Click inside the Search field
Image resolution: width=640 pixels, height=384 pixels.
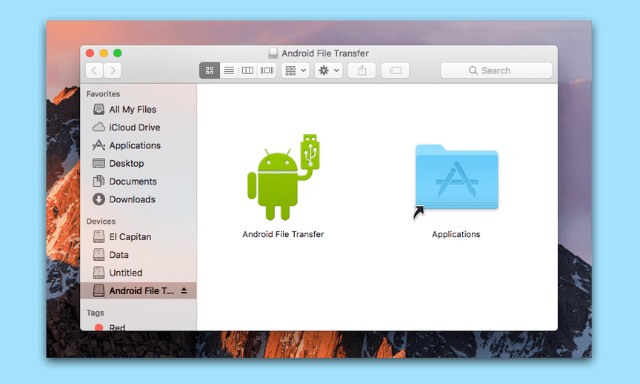(496, 71)
